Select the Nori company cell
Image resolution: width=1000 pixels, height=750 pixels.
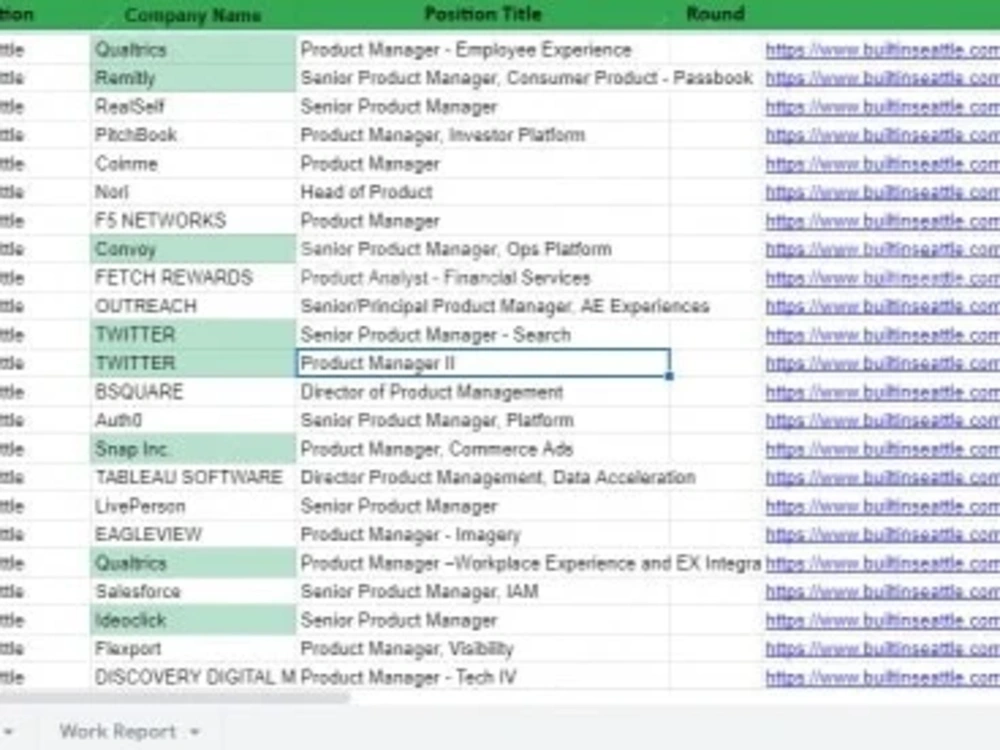pyautogui.click(x=193, y=192)
